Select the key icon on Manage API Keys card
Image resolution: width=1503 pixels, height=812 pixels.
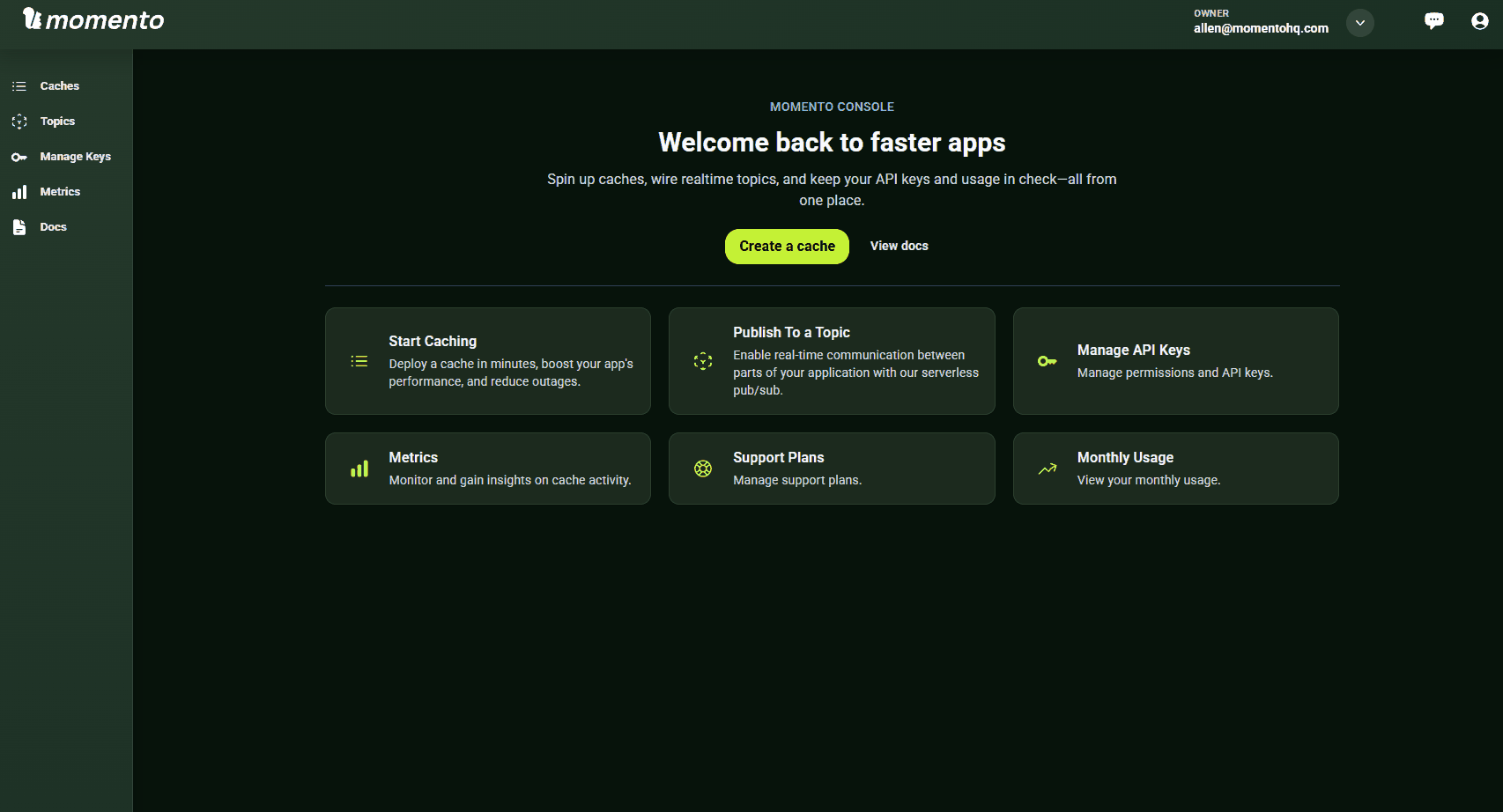1047,361
